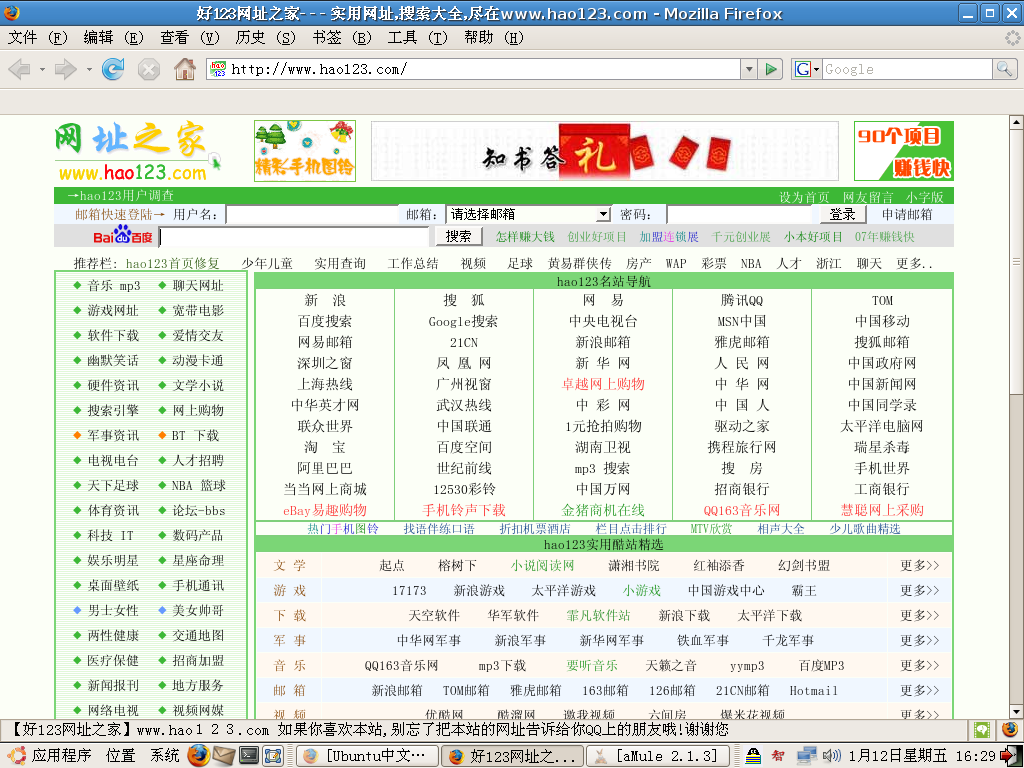Open the 90个项目赚钱快 ad banner
Image resolution: width=1024 pixels, height=768 pixels.
coord(904,151)
